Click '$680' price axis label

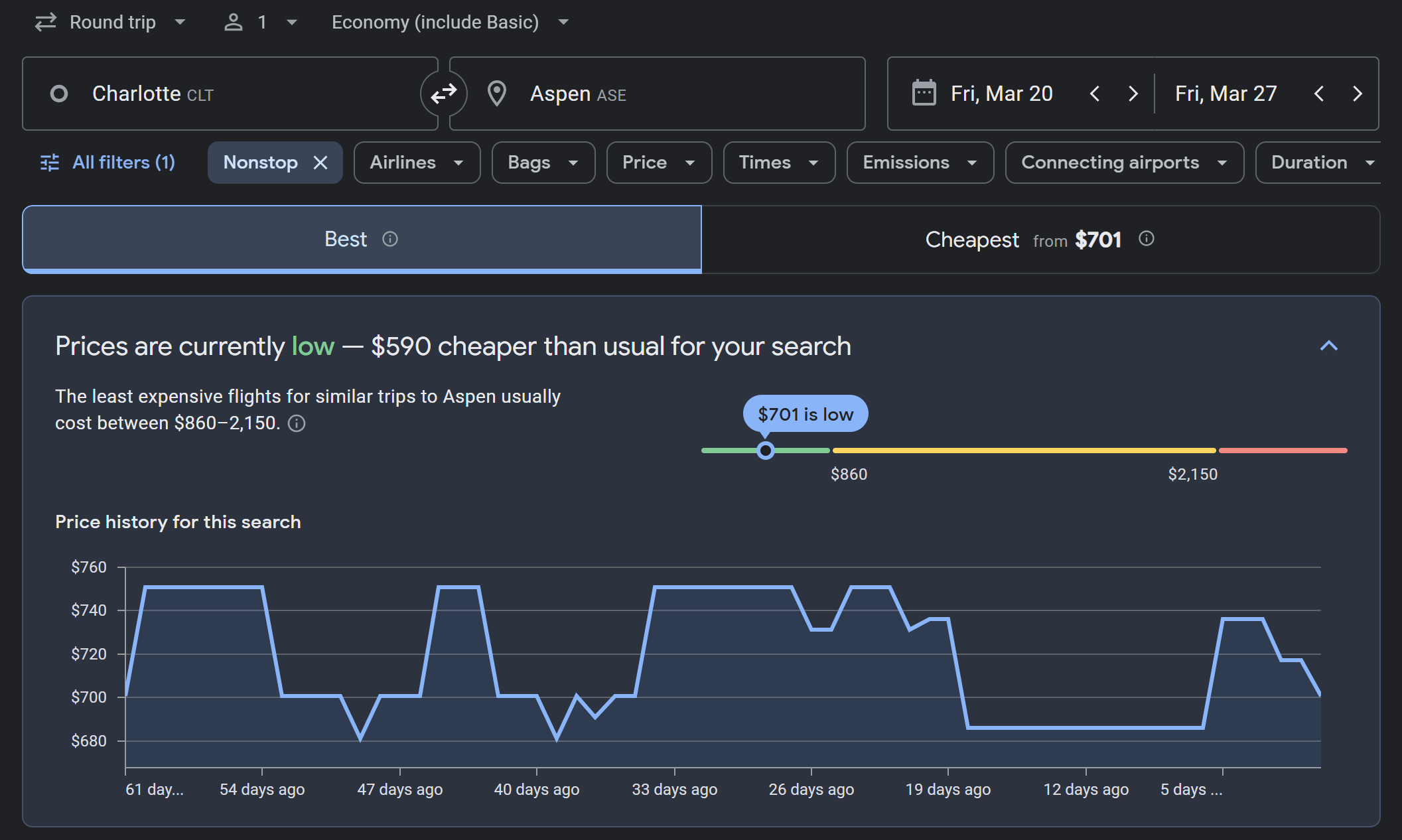click(x=89, y=741)
